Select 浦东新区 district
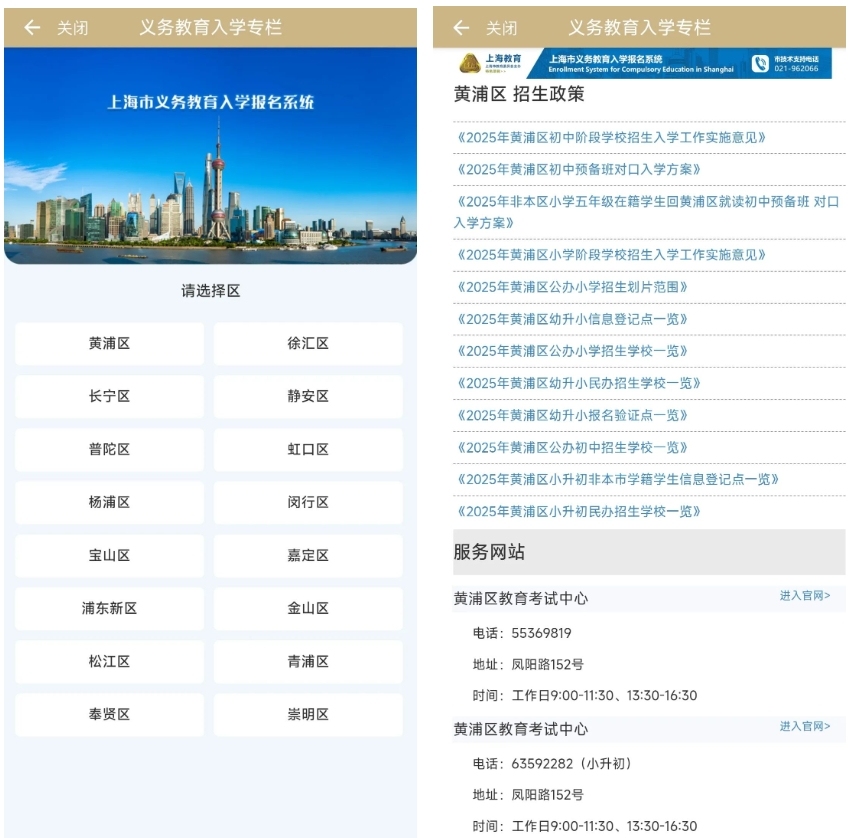850x838 pixels. click(109, 608)
